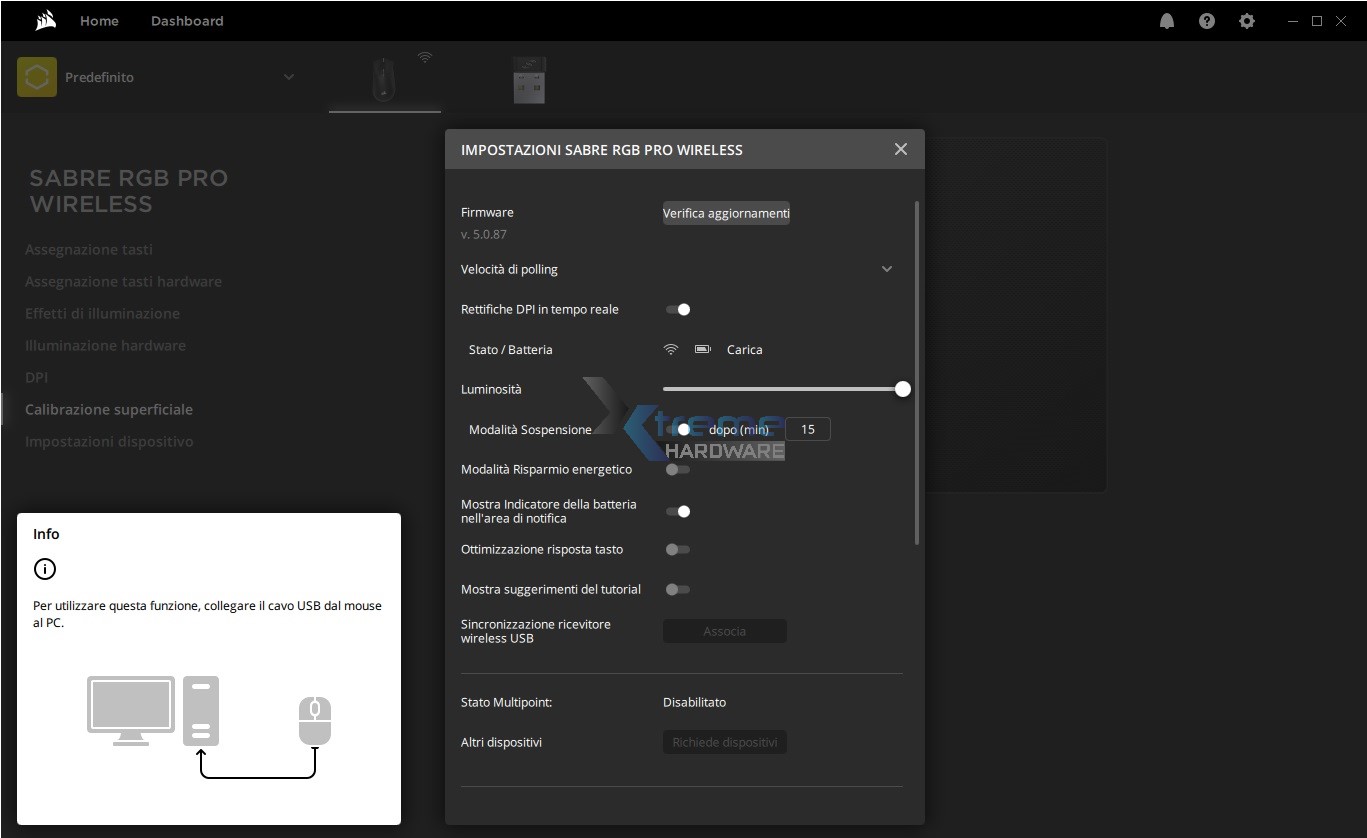Close the Impostazioni Sabre RGB Pro dialog
This screenshot has width=1367, height=838.
900,149
